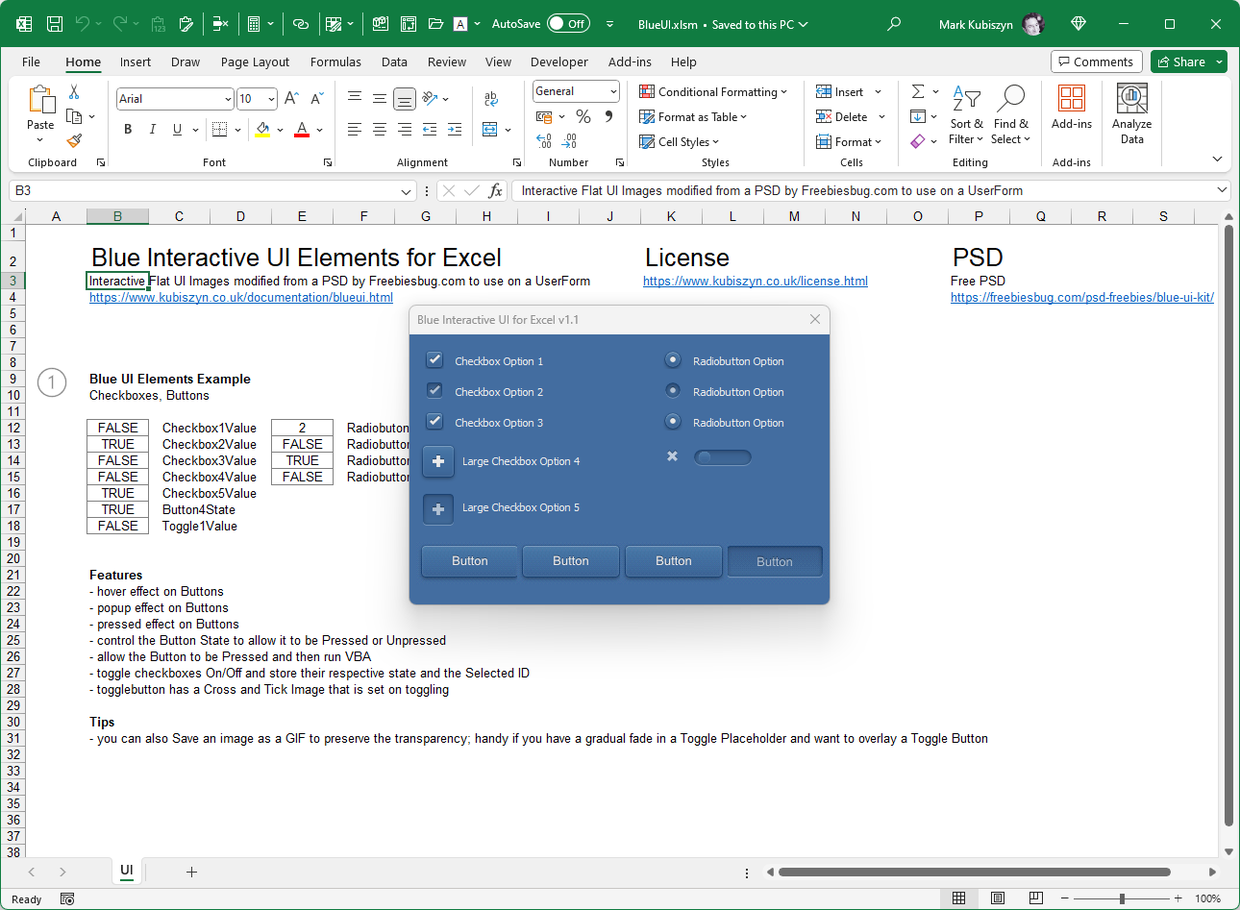This screenshot has height=910, width=1240.
Task: Open Add-ins from the ribbon
Action: coord(1071,108)
